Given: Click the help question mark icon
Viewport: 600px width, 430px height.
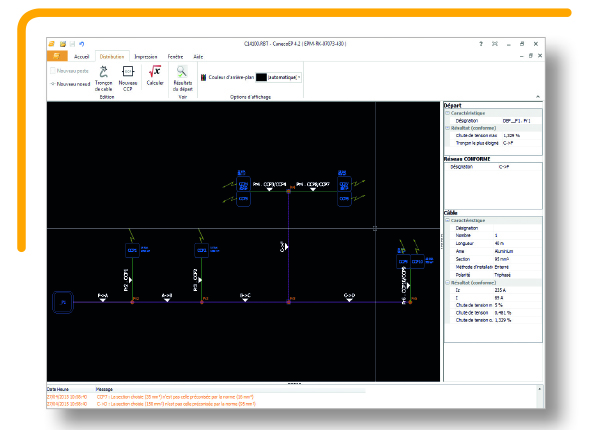Looking at the screenshot, I should (481, 44).
